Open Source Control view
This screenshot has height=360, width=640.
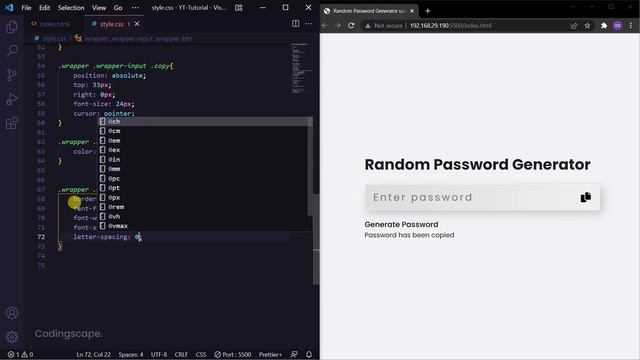click(x=12, y=75)
